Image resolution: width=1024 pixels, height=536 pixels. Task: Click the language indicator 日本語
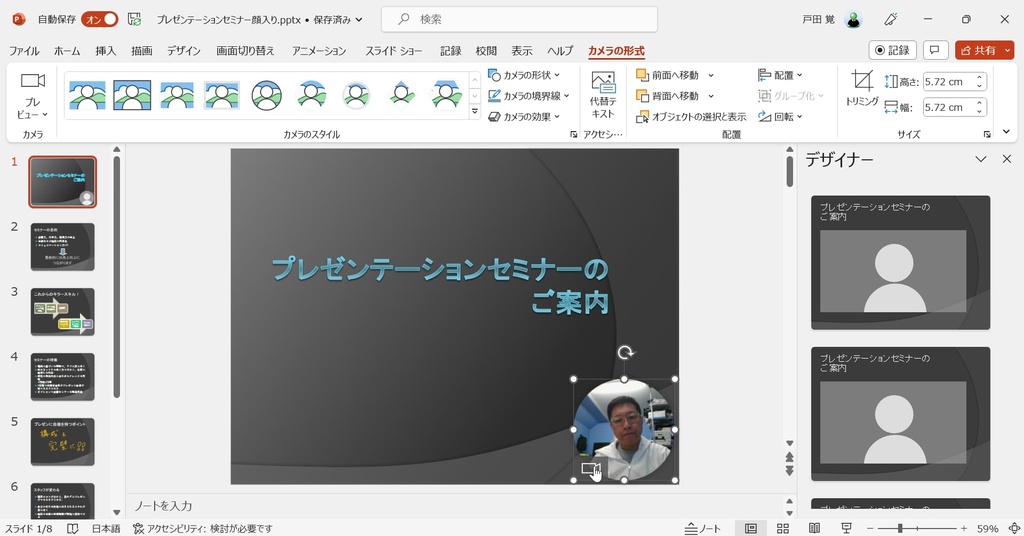(106, 528)
